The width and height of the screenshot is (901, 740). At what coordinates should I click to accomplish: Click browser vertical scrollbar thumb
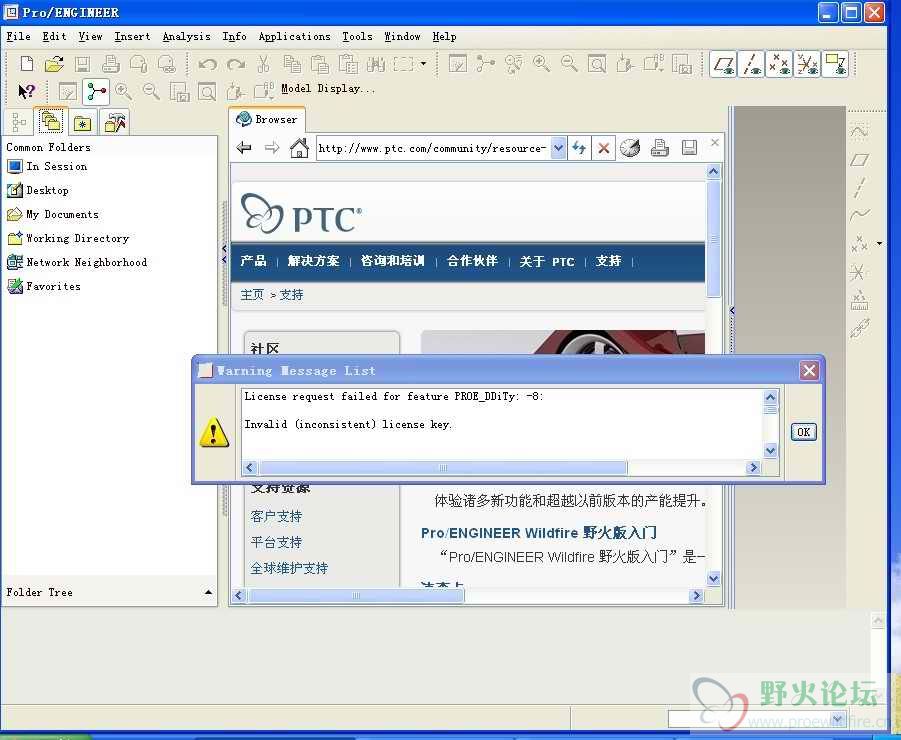713,238
